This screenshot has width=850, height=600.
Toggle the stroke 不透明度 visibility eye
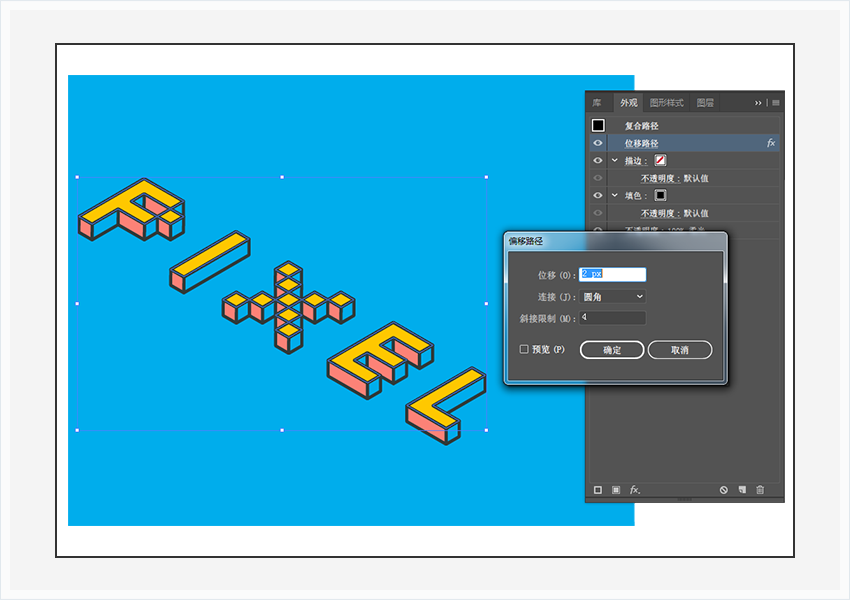point(598,178)
